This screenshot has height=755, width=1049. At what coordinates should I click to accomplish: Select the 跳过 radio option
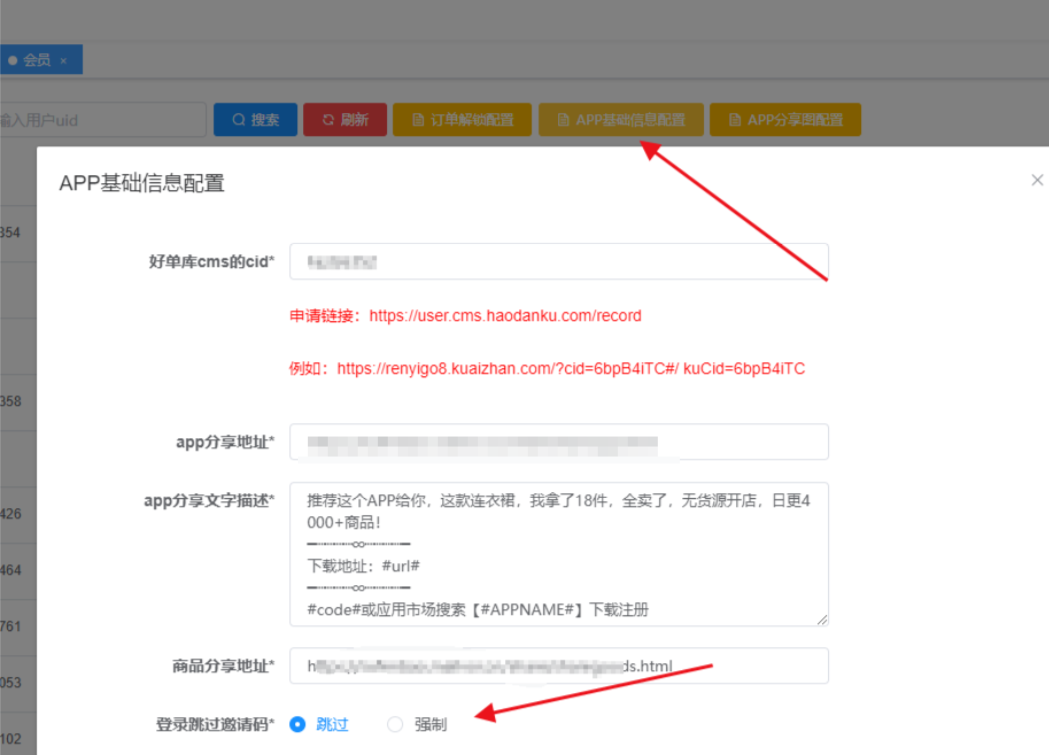[297, 724]
